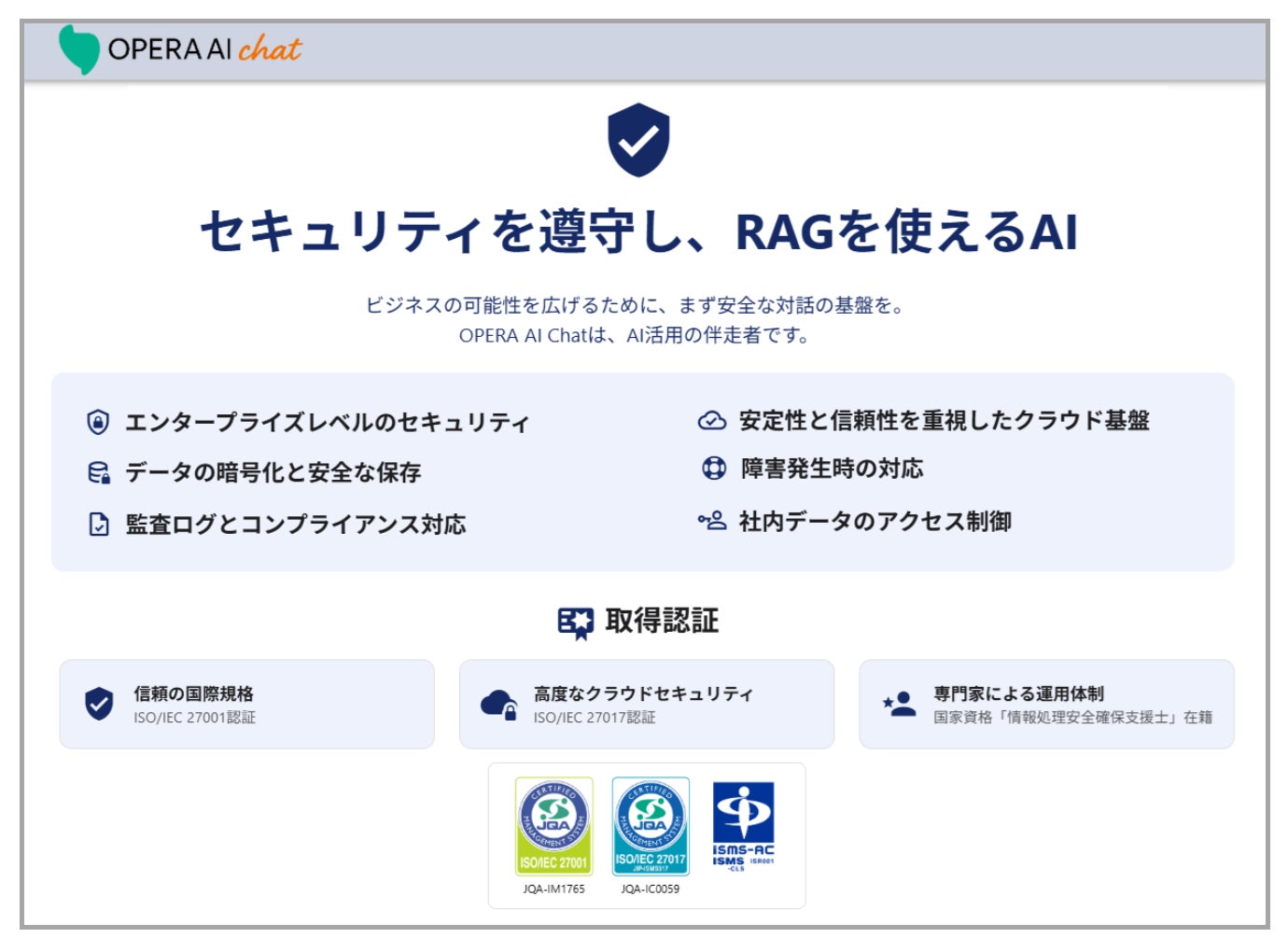
Task: Click the cloud check icon beside 安定性と信頼性
Action: (x=712, y=421)
